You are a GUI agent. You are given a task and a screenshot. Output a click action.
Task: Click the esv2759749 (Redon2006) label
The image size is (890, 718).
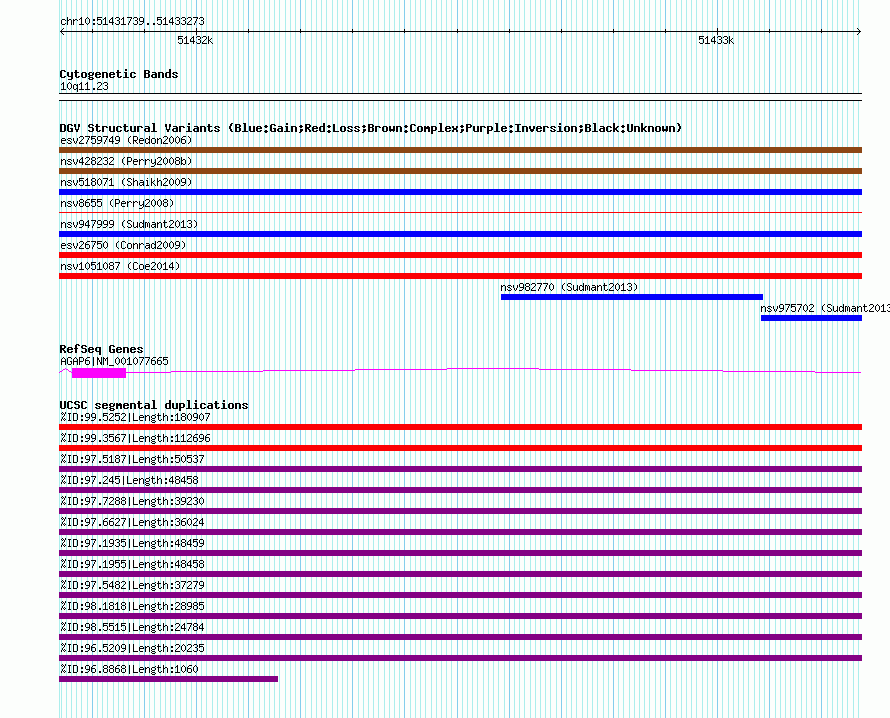coord(126,140)
